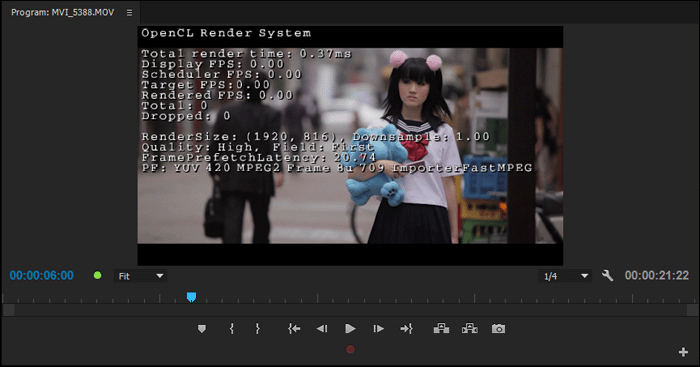Click the Add Marker button
This screenshot has height=367, width=700.
coord(202,329)
